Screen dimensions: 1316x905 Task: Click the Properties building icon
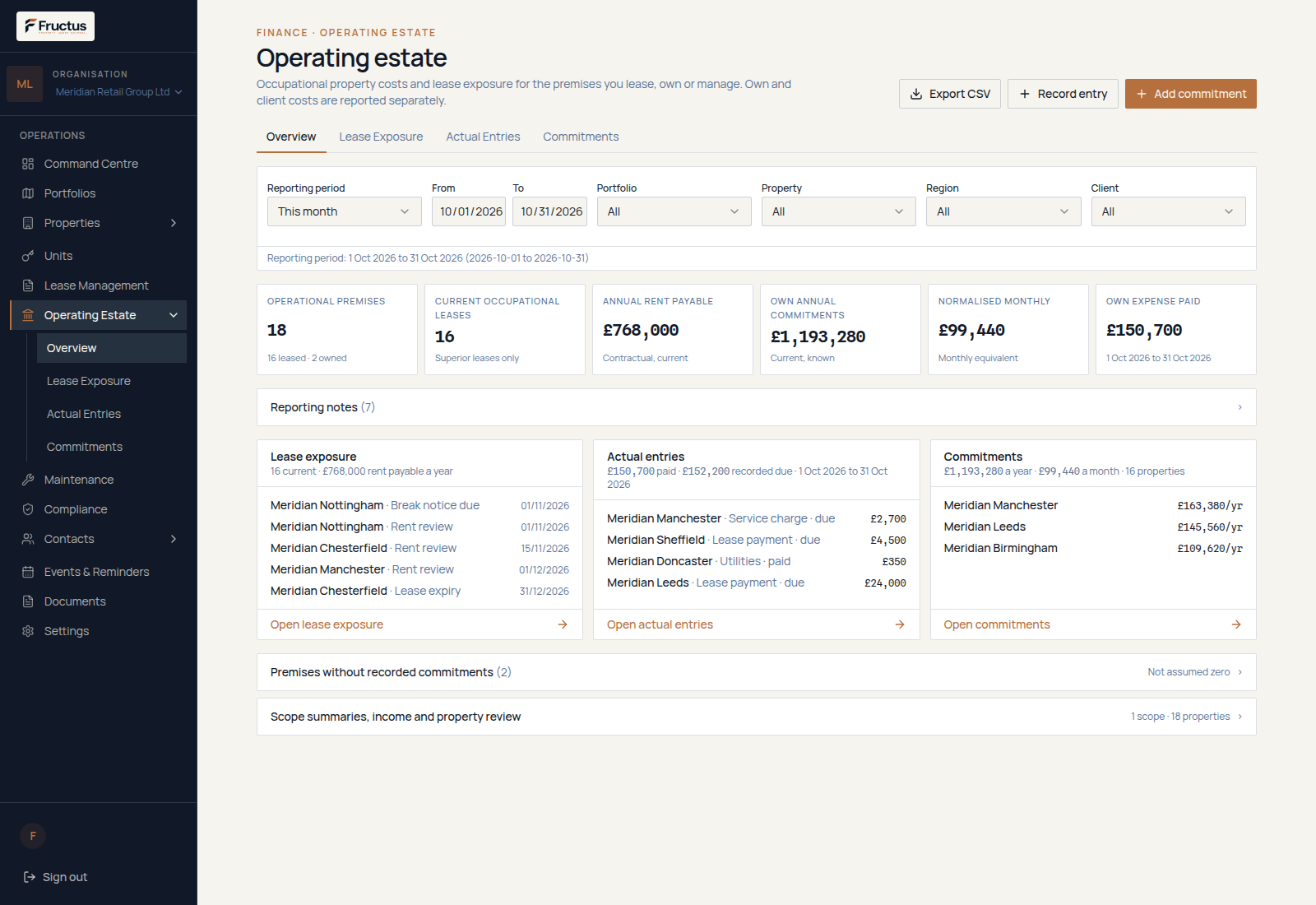pyautogui.click(x=28, y=223)
